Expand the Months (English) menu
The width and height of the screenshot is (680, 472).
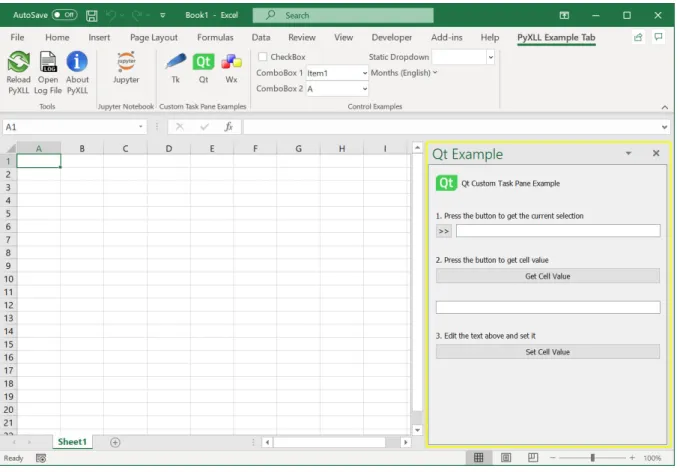404,73
